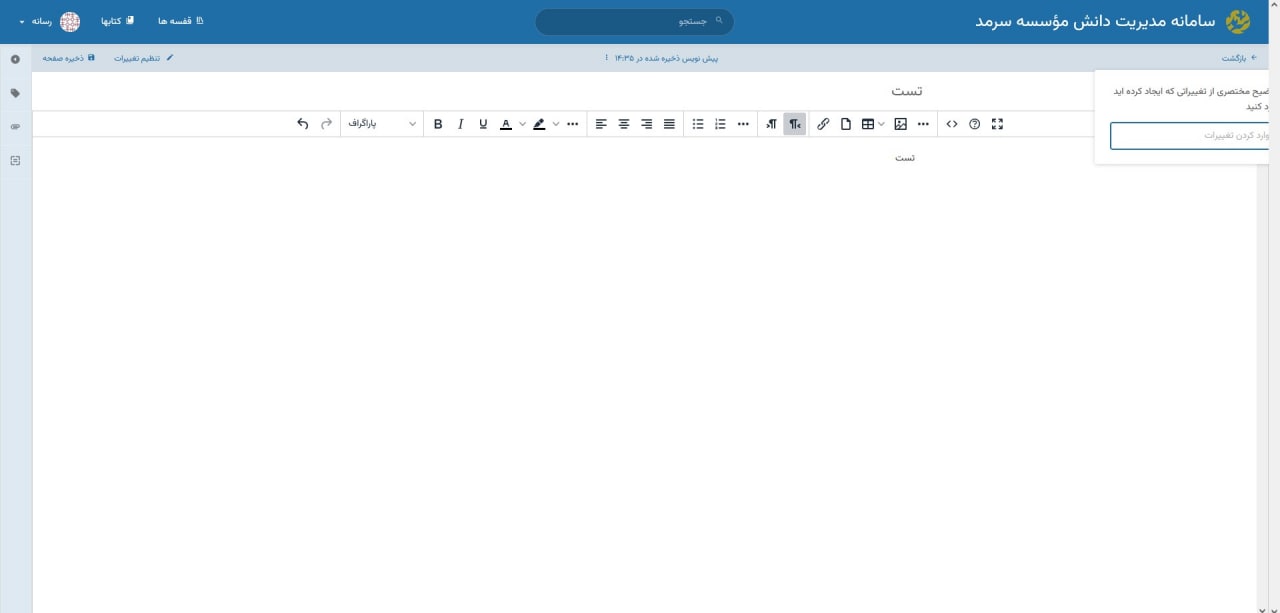Align text to the left

coord(601,124)
